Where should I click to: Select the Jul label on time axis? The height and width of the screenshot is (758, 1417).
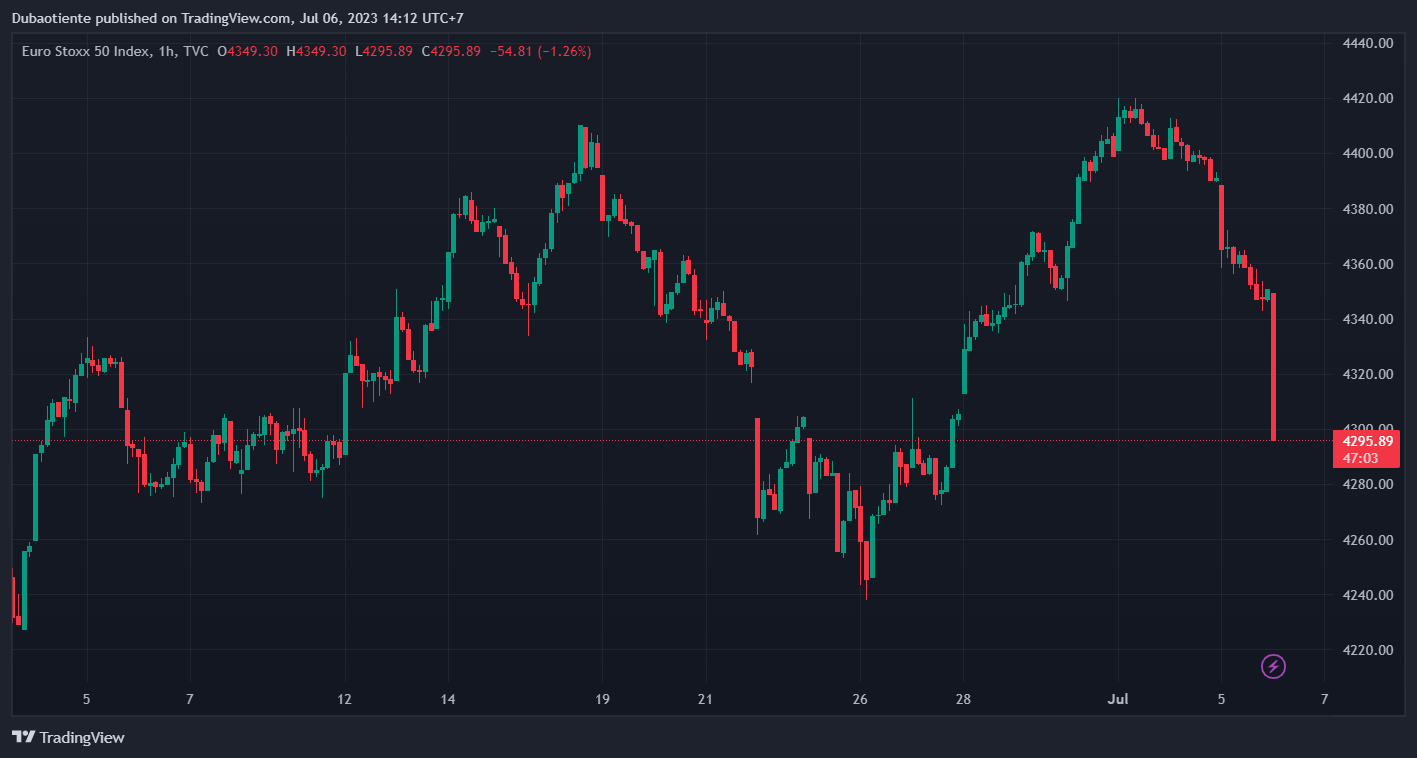[1118, 699]
